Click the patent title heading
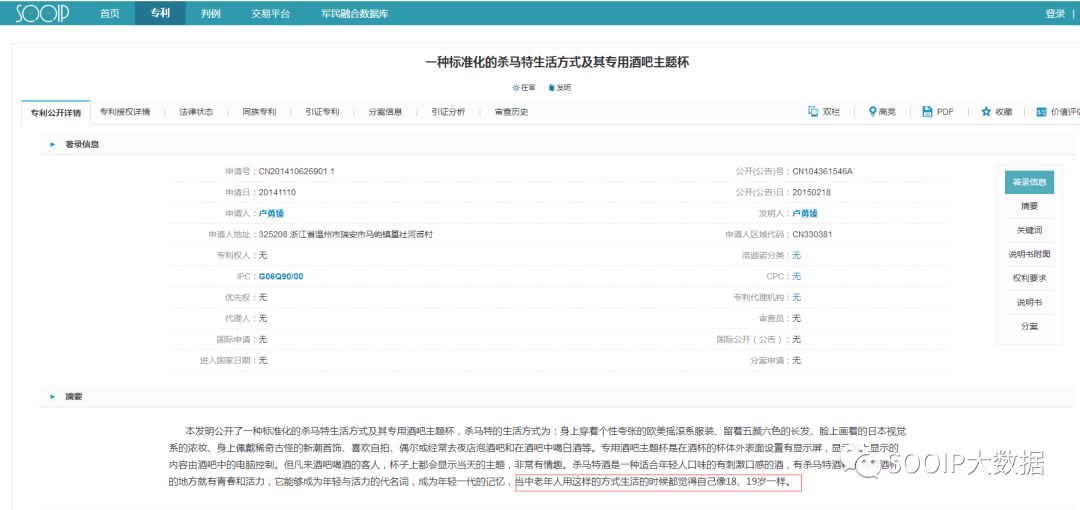The height and width of the screenshot is (510, 1080). point(557,63)
